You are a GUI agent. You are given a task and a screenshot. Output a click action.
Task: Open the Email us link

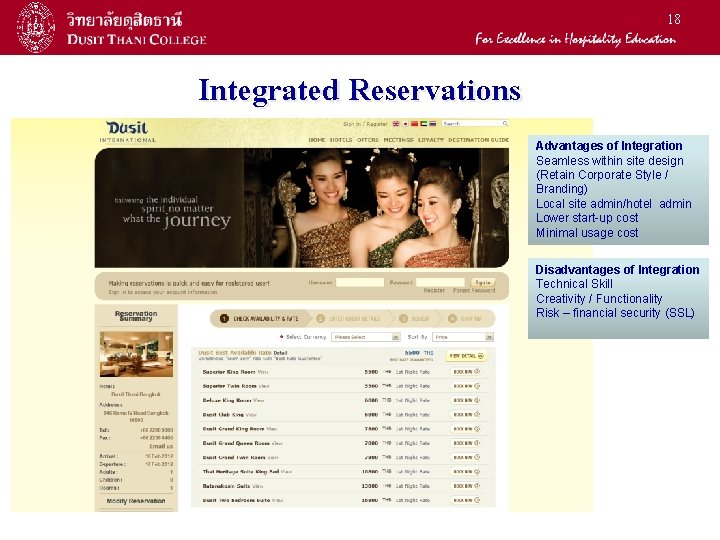click(161, 446)
